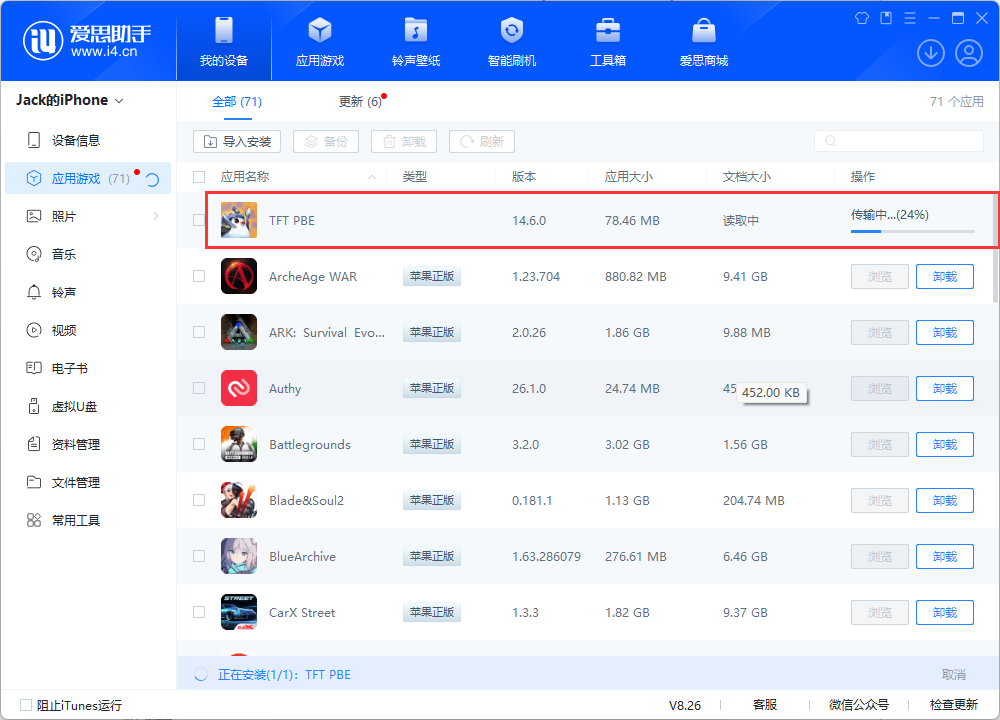
Task: Check the CarX Street row checkbox
Action: [199, 612]
